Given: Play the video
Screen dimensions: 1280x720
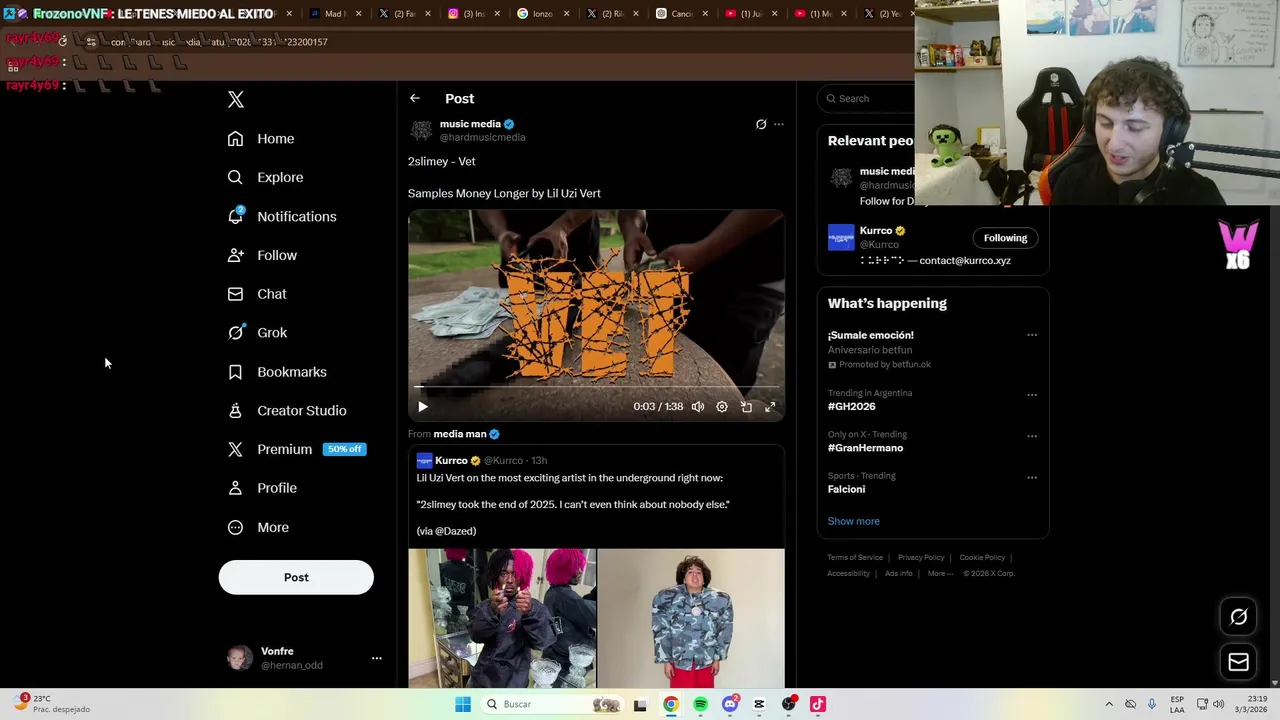Looking at the screenshot, I should tap(422, 407).
